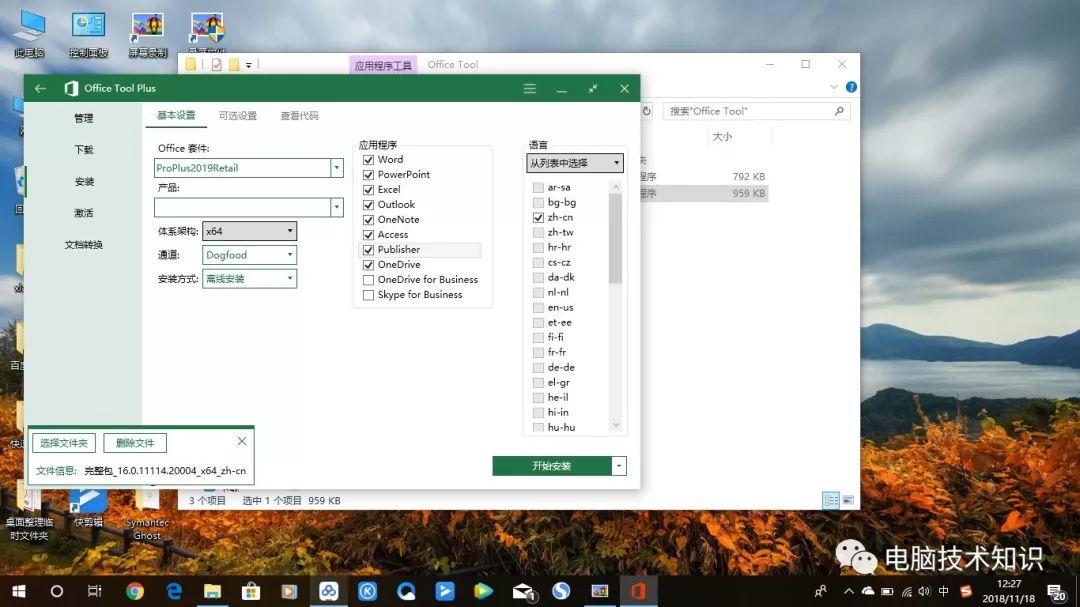Screen dimensions: 1080x607
Task: Click 选择文件夹 button
Action: pos(64,443)
